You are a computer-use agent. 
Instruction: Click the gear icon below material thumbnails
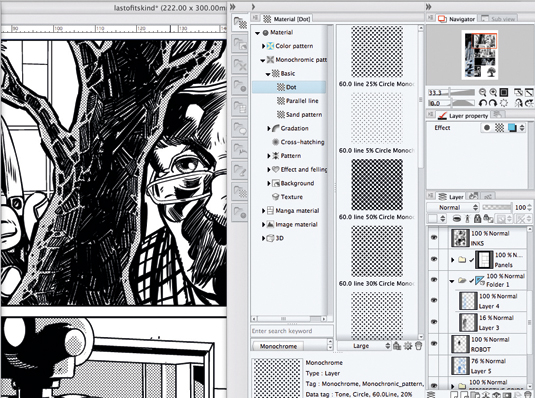pos(408,346)
